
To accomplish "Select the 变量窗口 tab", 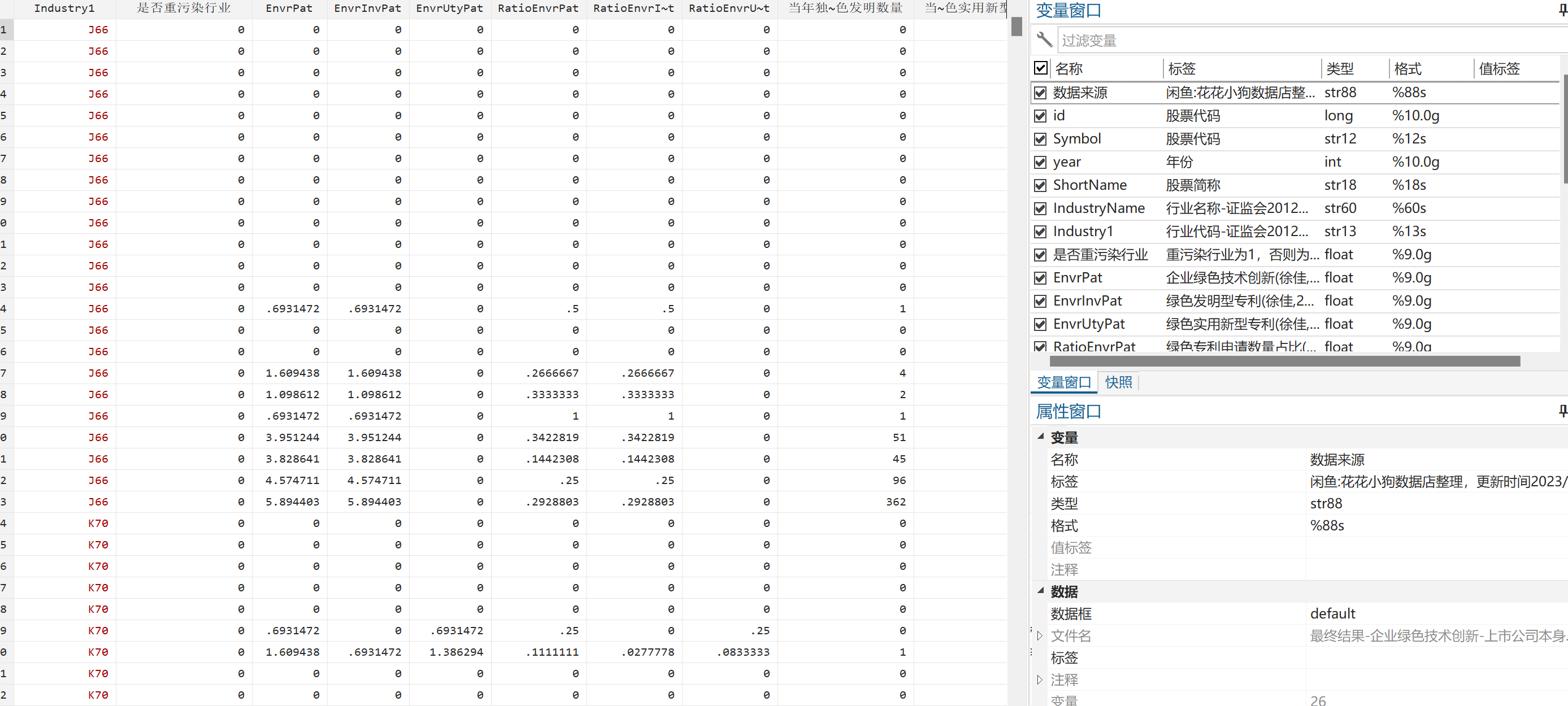I will pyautogui.click(x=1063, y=382).
